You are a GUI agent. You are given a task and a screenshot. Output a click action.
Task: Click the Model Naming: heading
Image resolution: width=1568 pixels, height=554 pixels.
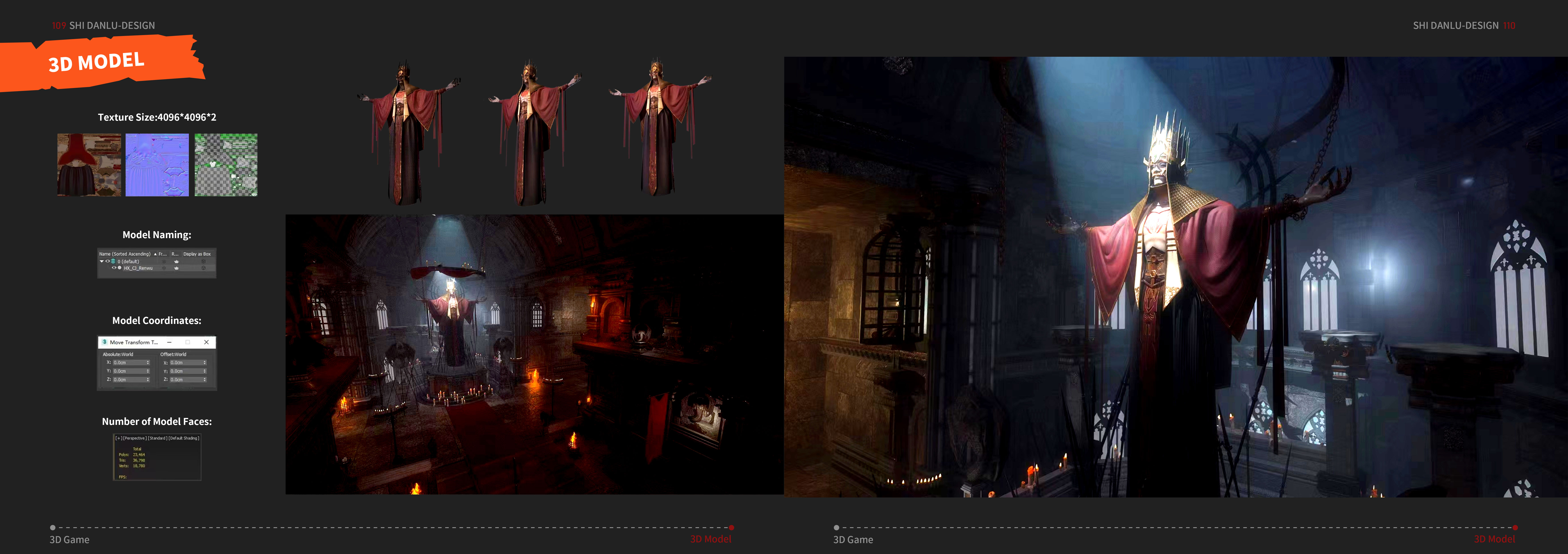[x=157, y=235]
